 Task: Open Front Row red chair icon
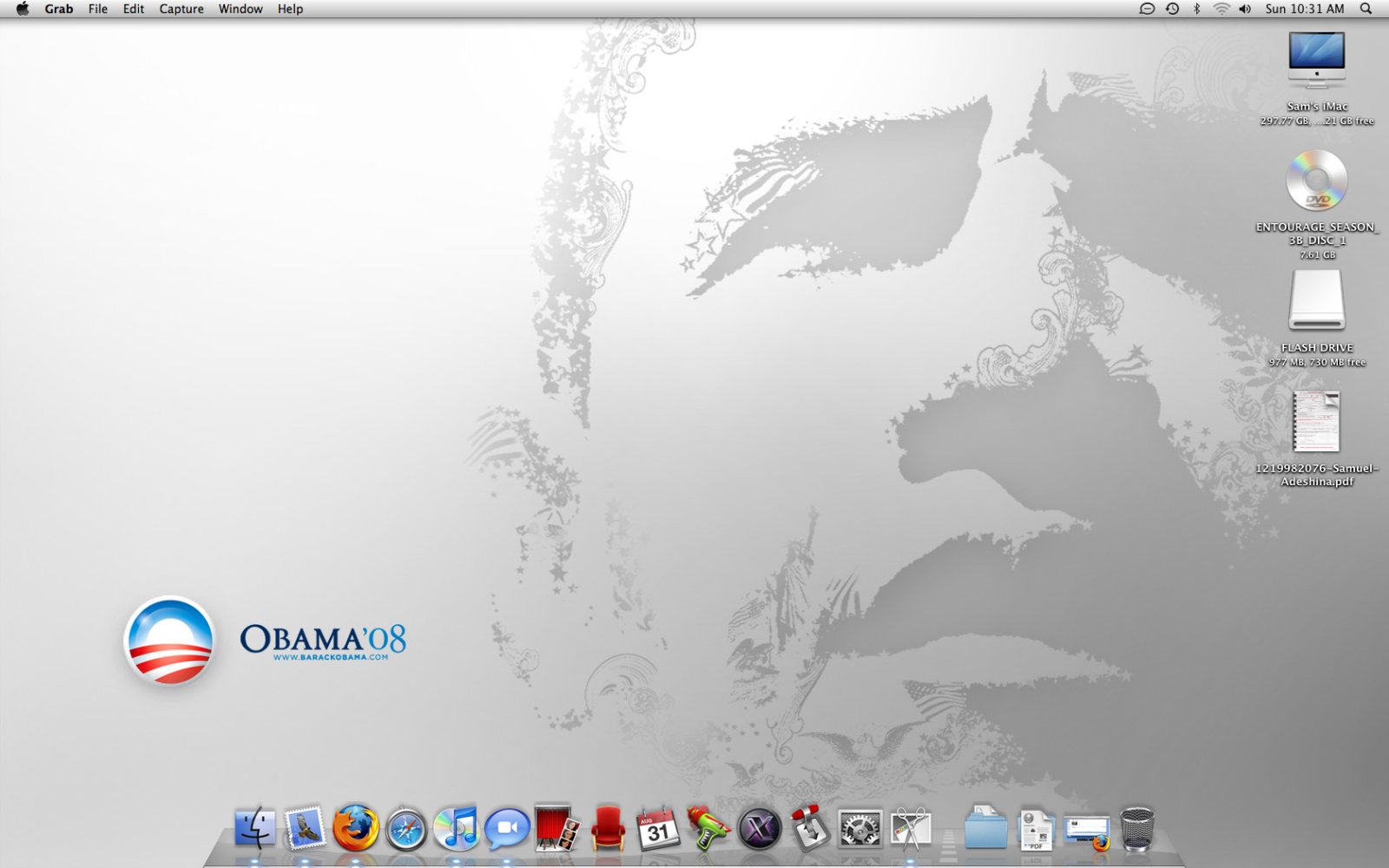(608, 829)
